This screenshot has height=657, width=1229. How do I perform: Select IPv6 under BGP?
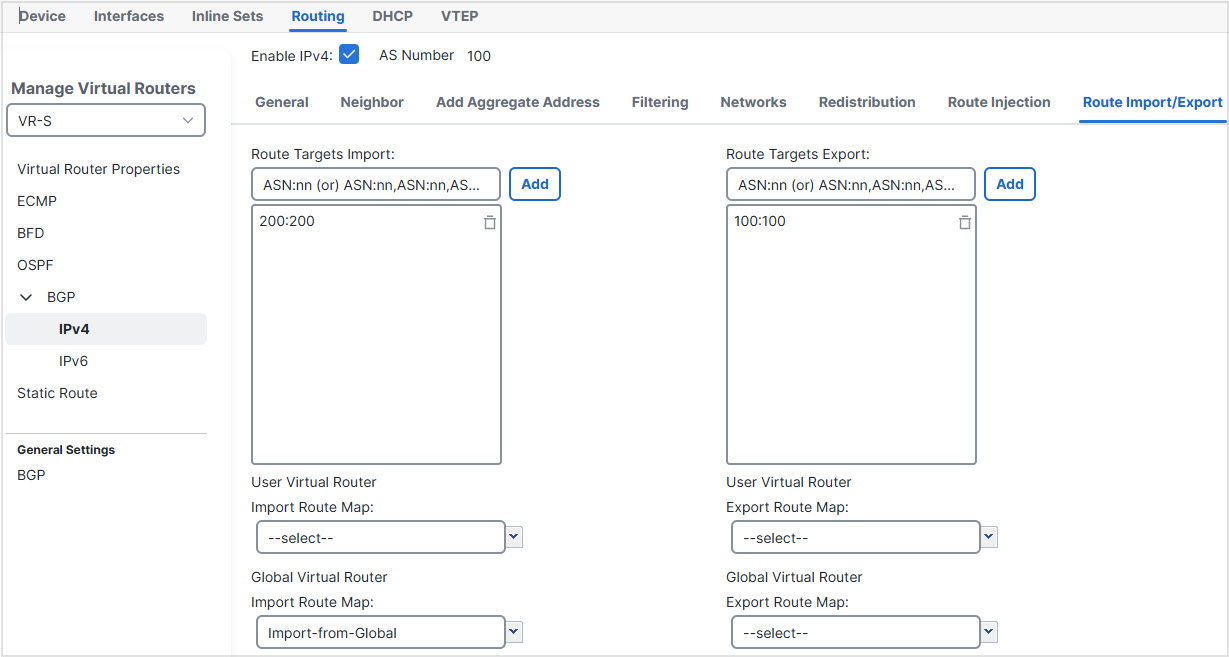74,361
